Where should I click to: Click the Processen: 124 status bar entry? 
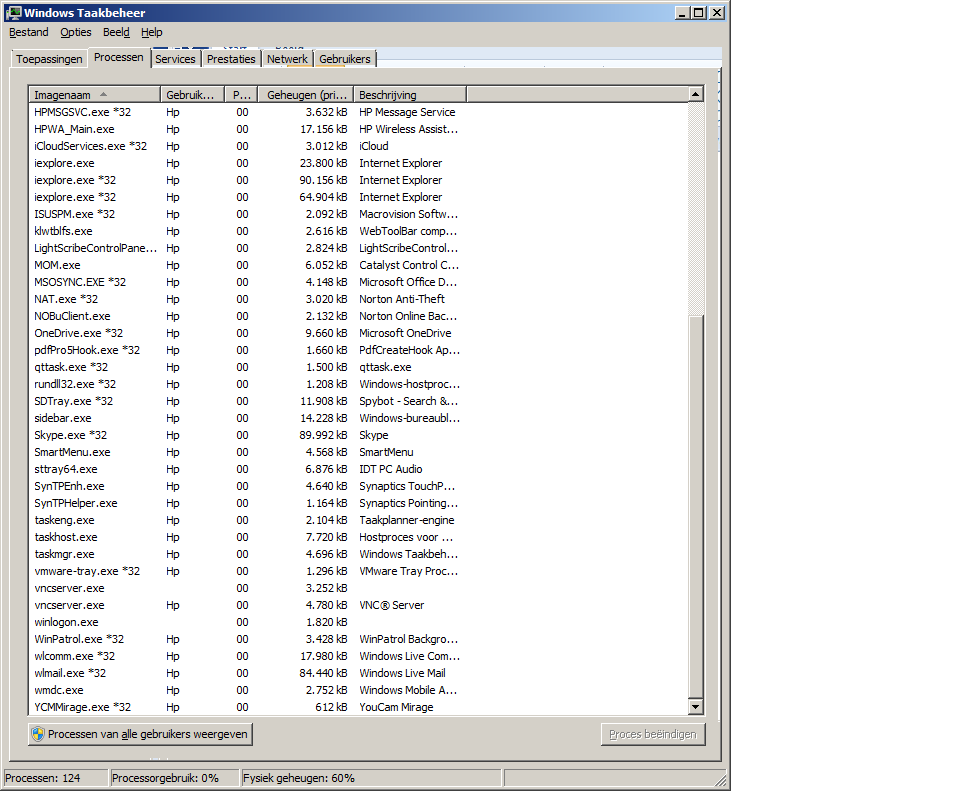(x=56, y=778)
